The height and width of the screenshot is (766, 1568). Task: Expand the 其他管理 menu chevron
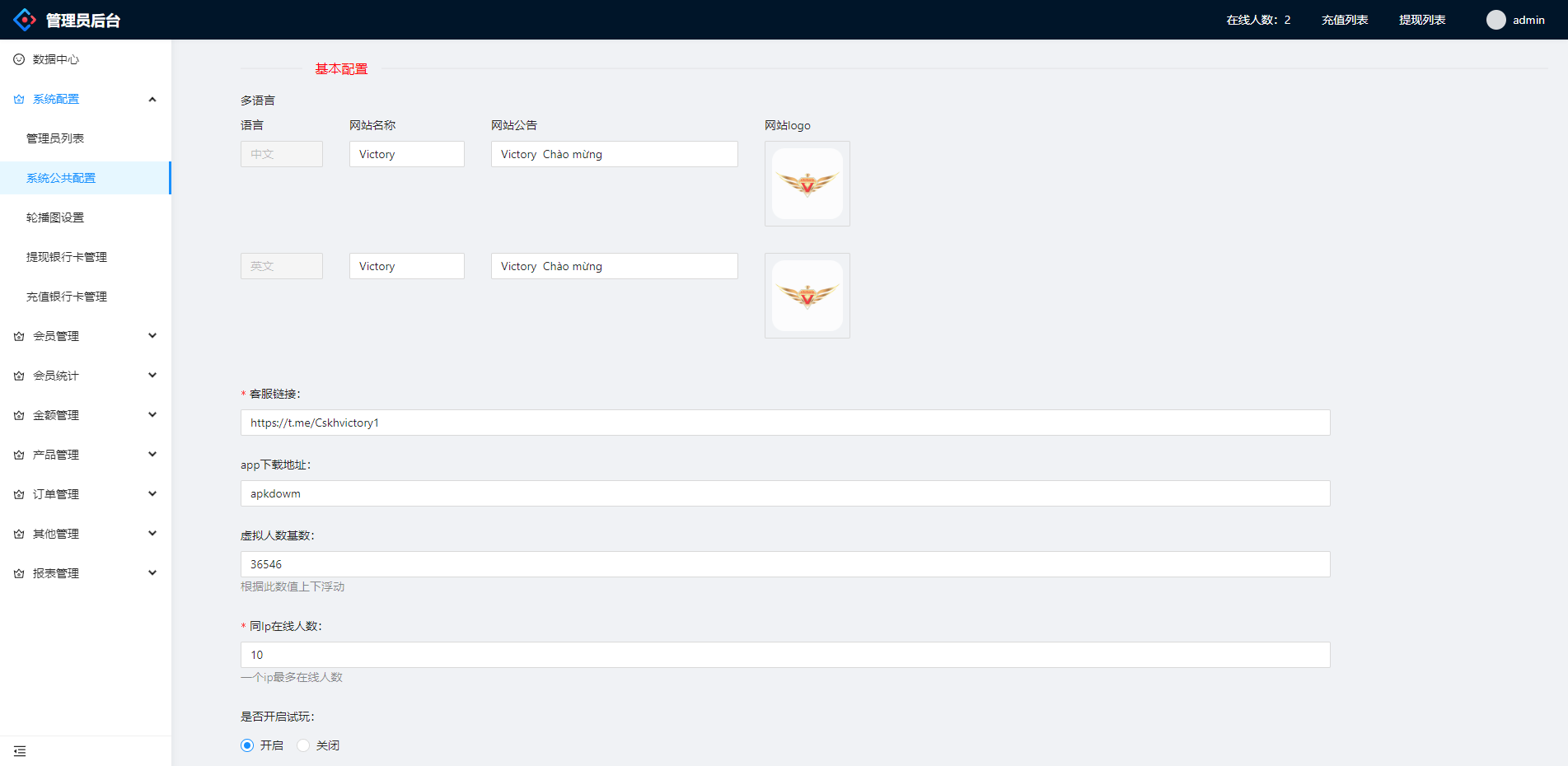pos(152,534)
